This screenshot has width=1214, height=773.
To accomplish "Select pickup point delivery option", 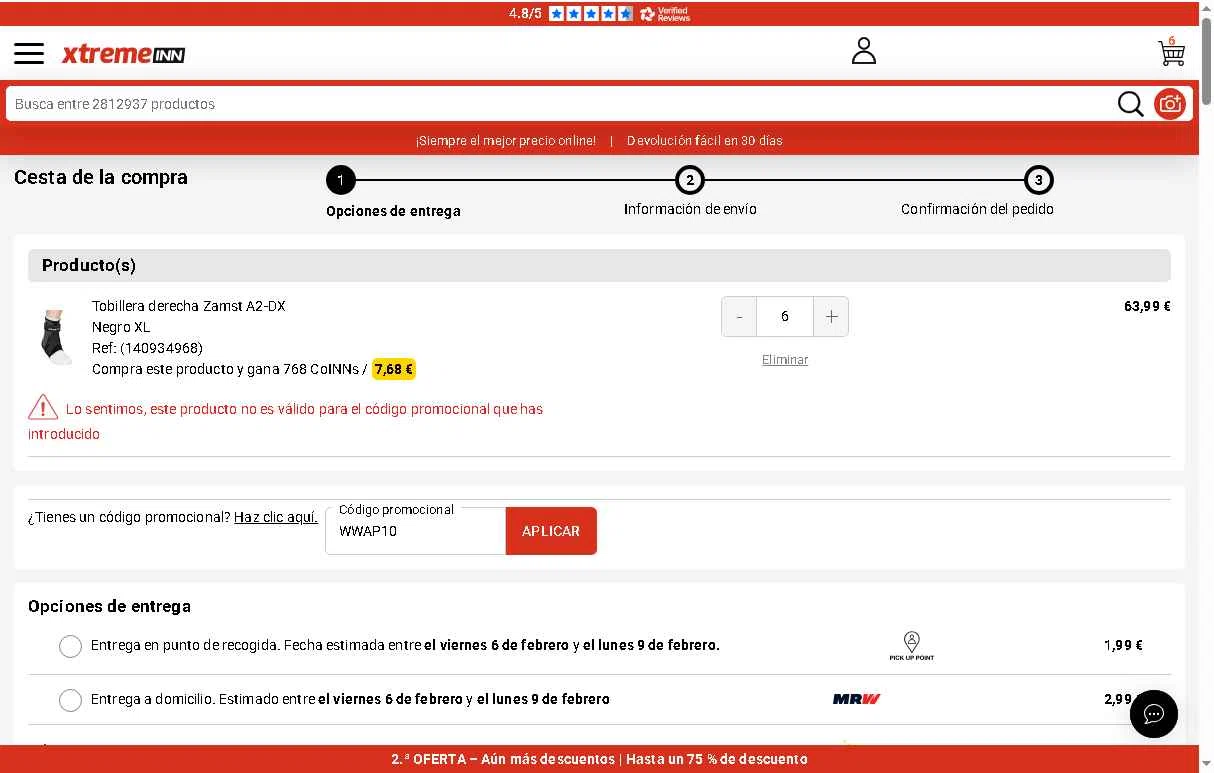I will click(x=70, y=646).
